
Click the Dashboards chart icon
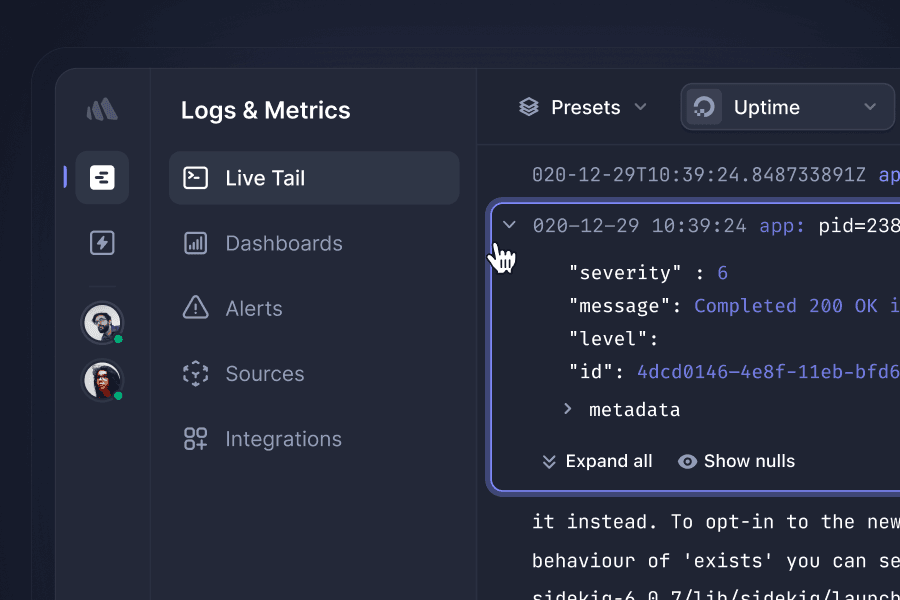(195, 243)
